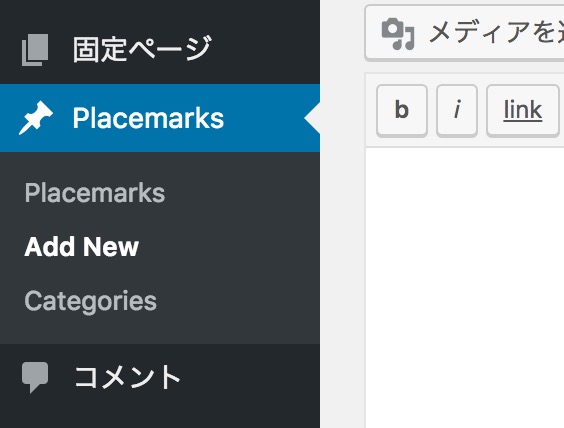Viewport: 564px width, 428px height.
Task: Click the pushpin icon next to Placemarks
Action: pos(36,118)
